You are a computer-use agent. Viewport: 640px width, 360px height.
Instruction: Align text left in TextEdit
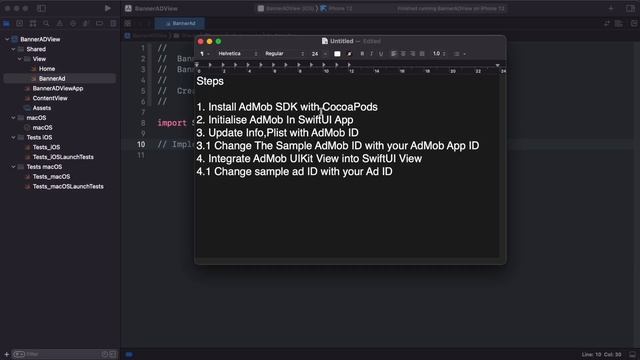tap(394, 53)
